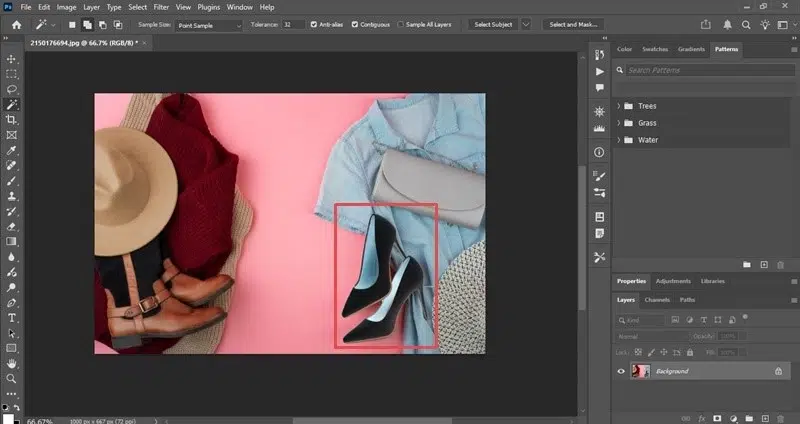Switch to the Adjustments tab
The height and width of the screenshot is (424, 800).
pos(673,281)
